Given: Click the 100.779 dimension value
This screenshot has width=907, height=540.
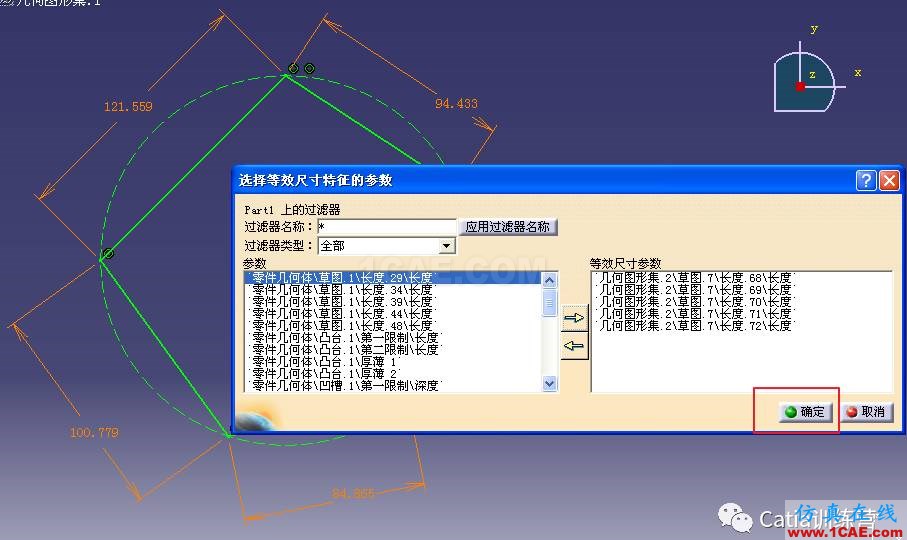Looking at the screenshot, I should 94,432.
